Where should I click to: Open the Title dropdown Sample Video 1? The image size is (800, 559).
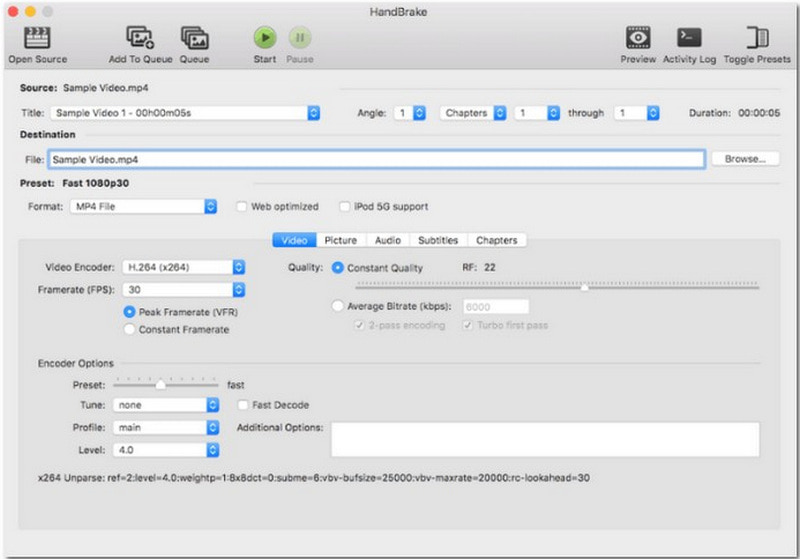185,113
